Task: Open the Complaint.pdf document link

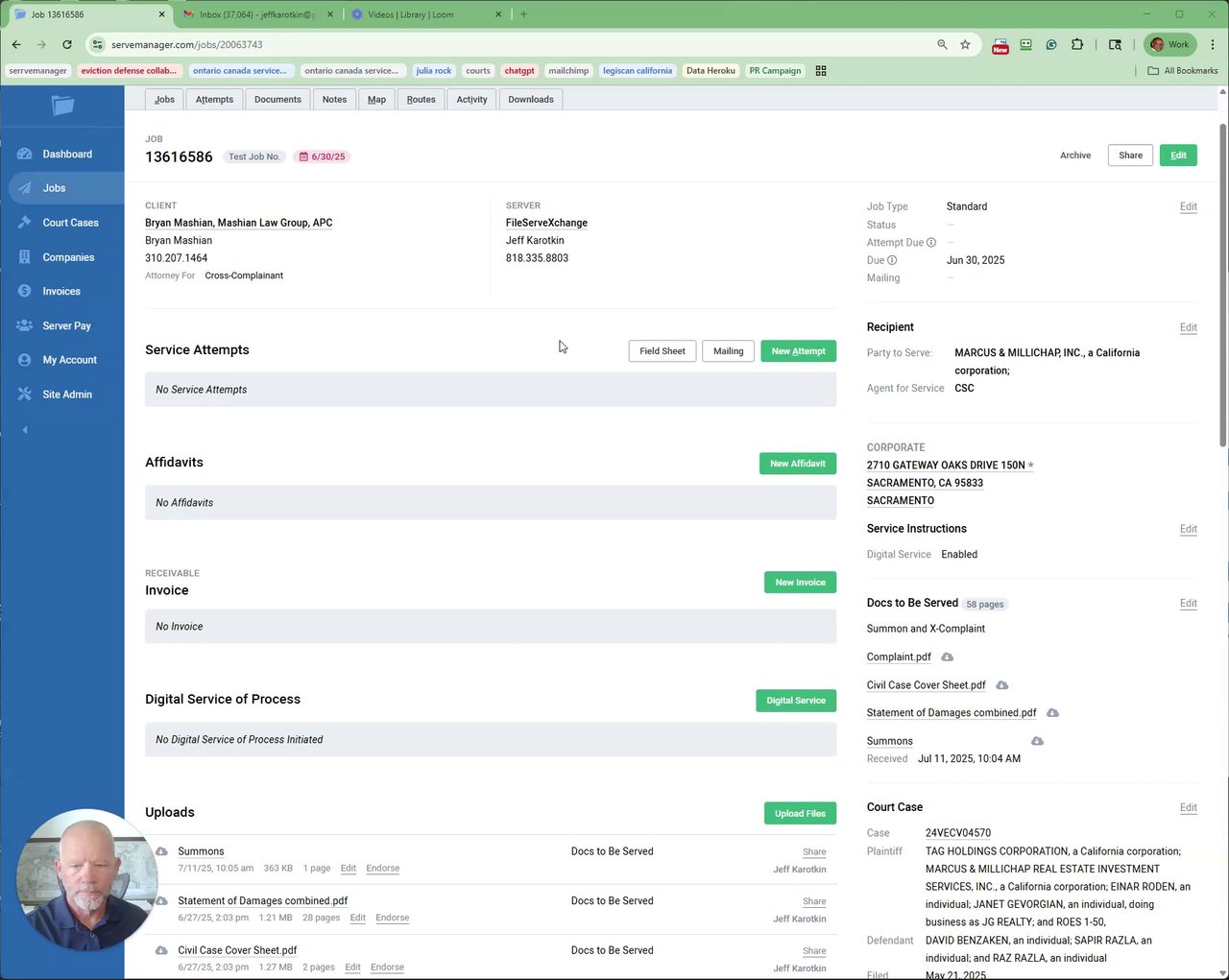Action: pyautogui.click(x=899, y=657)
